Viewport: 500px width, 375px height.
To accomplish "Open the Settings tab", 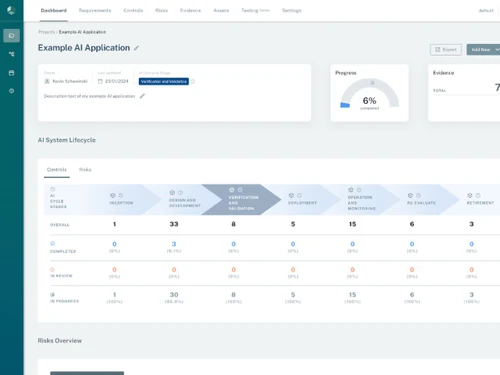I will tap(292, 11).
